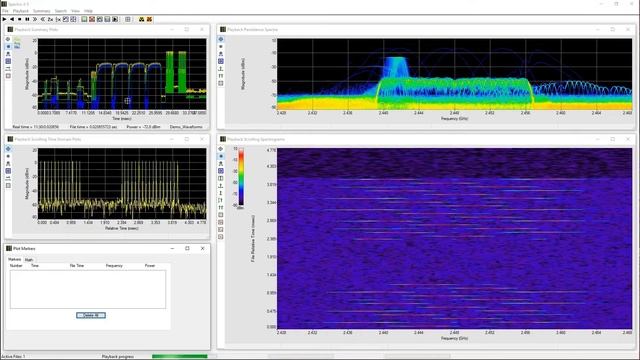Image resolution: width=640 pixels, height=360 pixels.
Task: Click the rewind double-arrow toolbar icon
Action: pyautogui.click(x=42, y=19)
